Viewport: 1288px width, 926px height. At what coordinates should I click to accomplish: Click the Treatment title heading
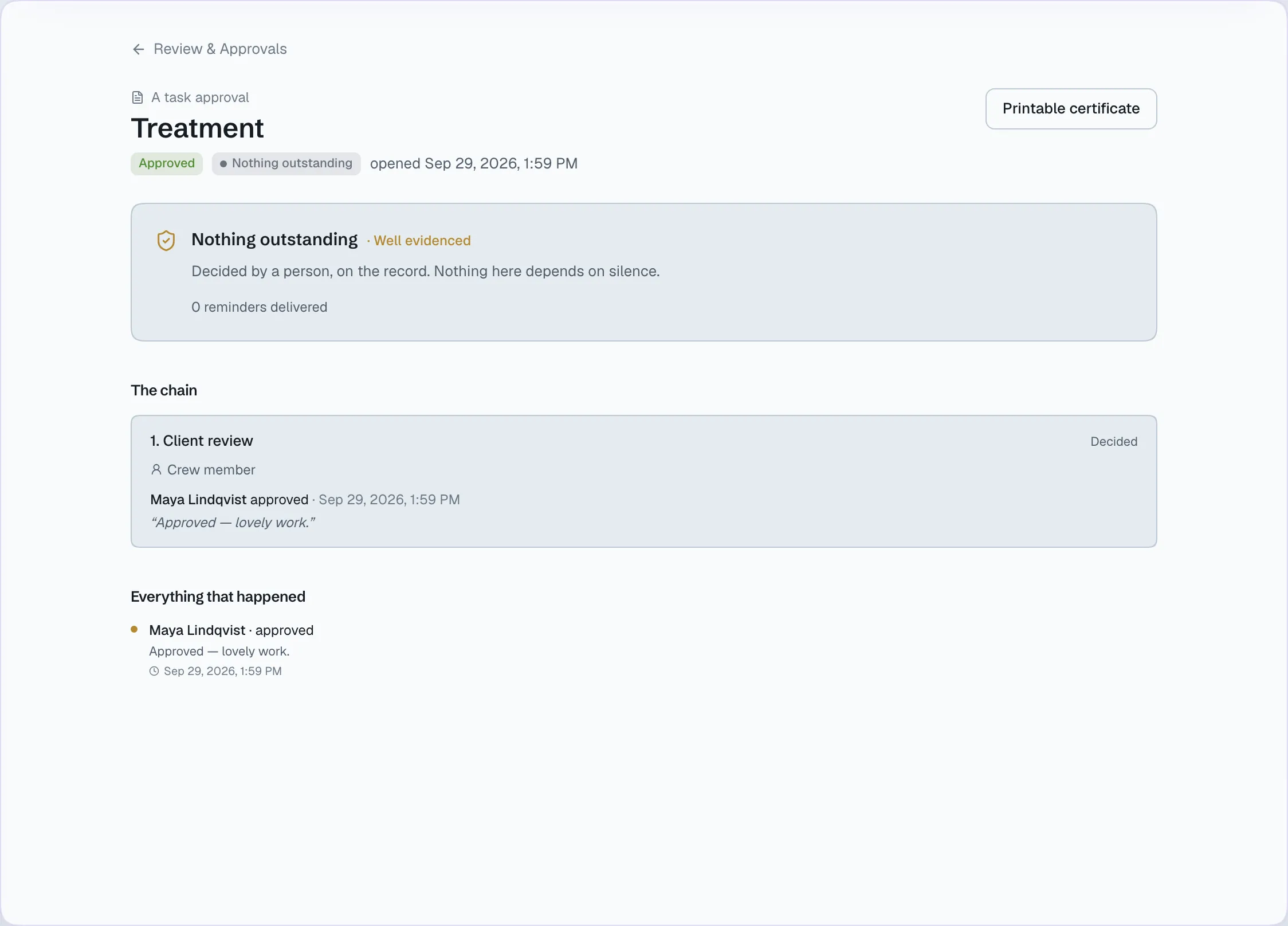pos(197,128)
